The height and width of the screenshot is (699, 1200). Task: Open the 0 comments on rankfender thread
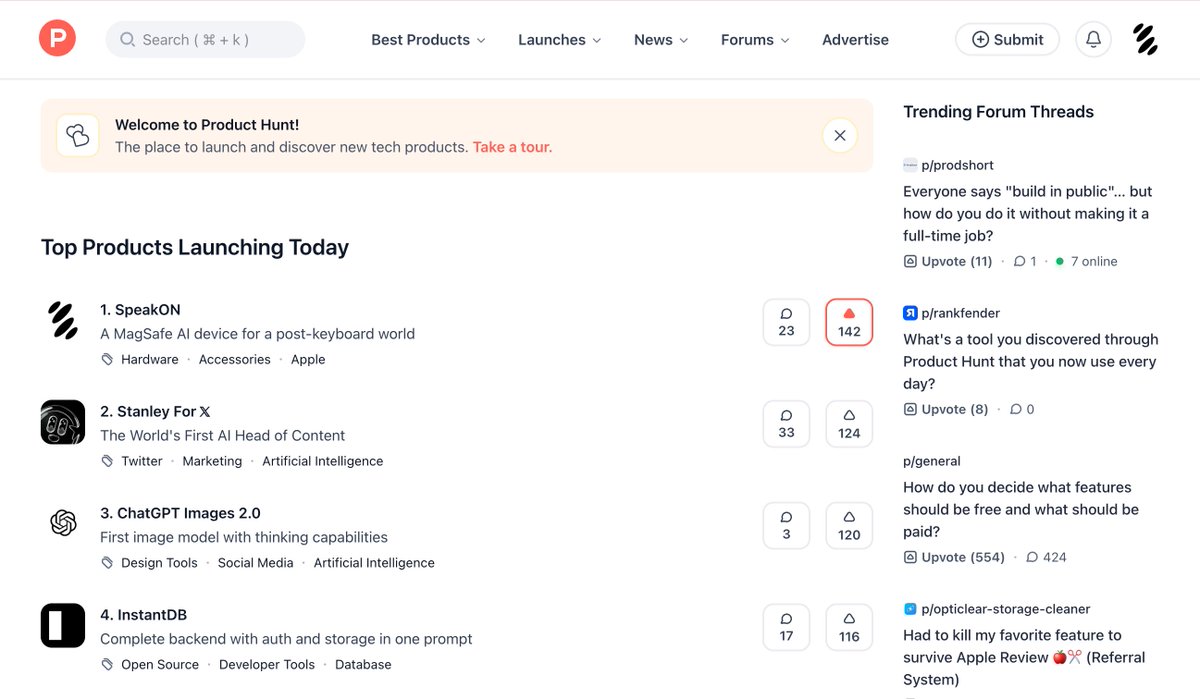[1022, 409]
